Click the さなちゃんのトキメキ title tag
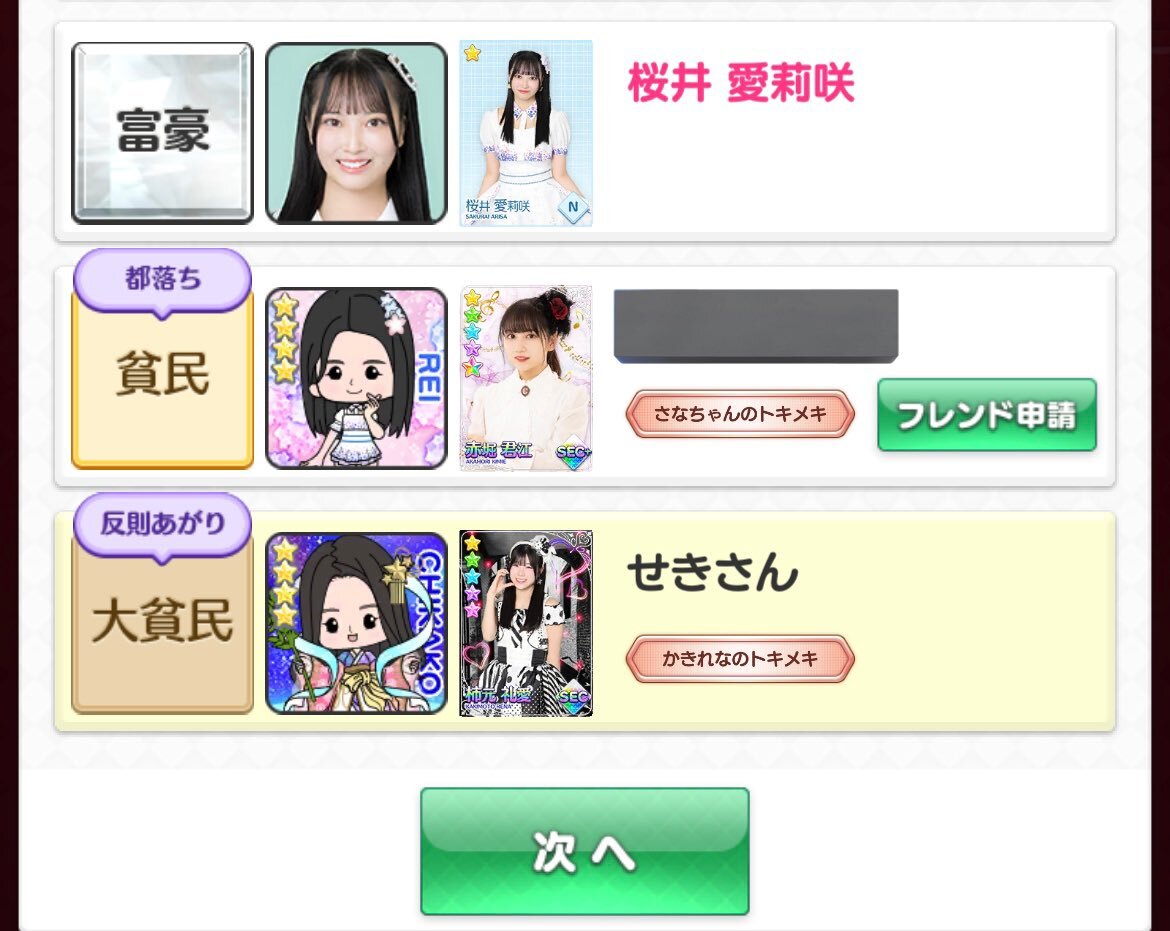 point(740,413)
